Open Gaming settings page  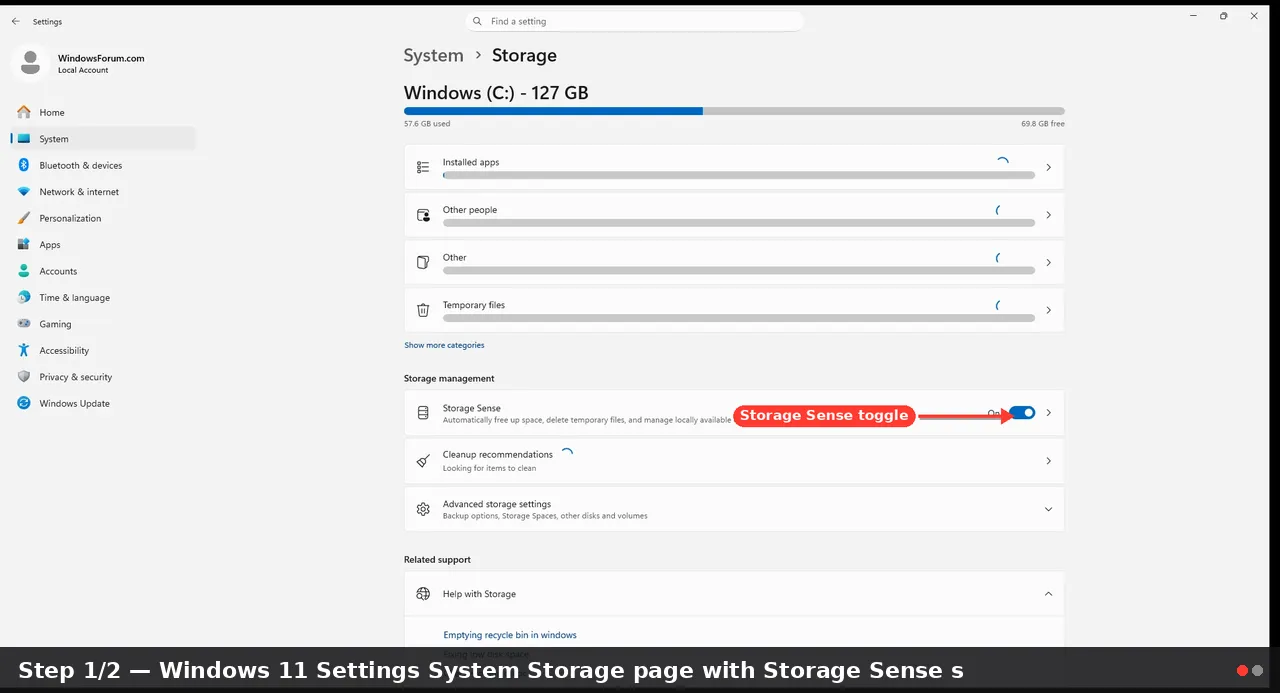pyautogui.click(x=103, y=324)
